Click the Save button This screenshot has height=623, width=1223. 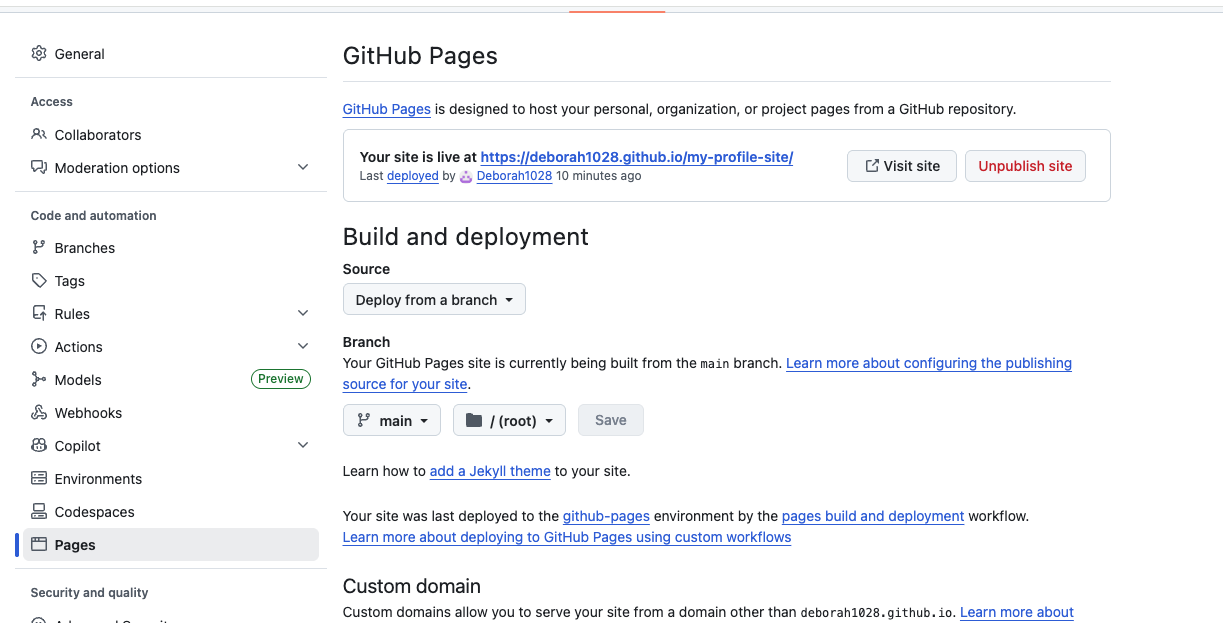point(611,421)
